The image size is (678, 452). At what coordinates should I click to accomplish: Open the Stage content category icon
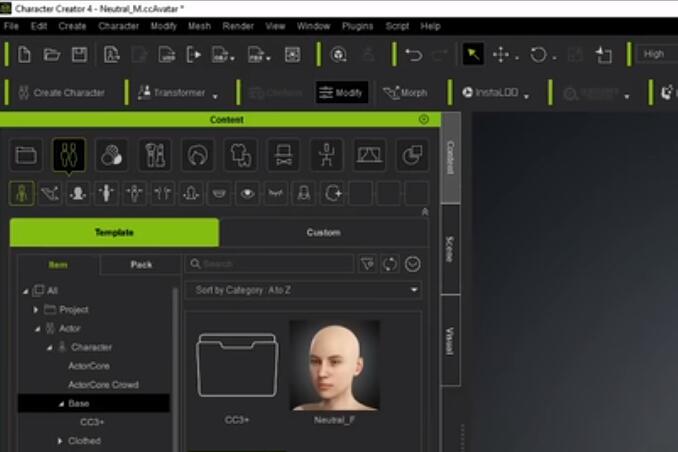point(369,155)
